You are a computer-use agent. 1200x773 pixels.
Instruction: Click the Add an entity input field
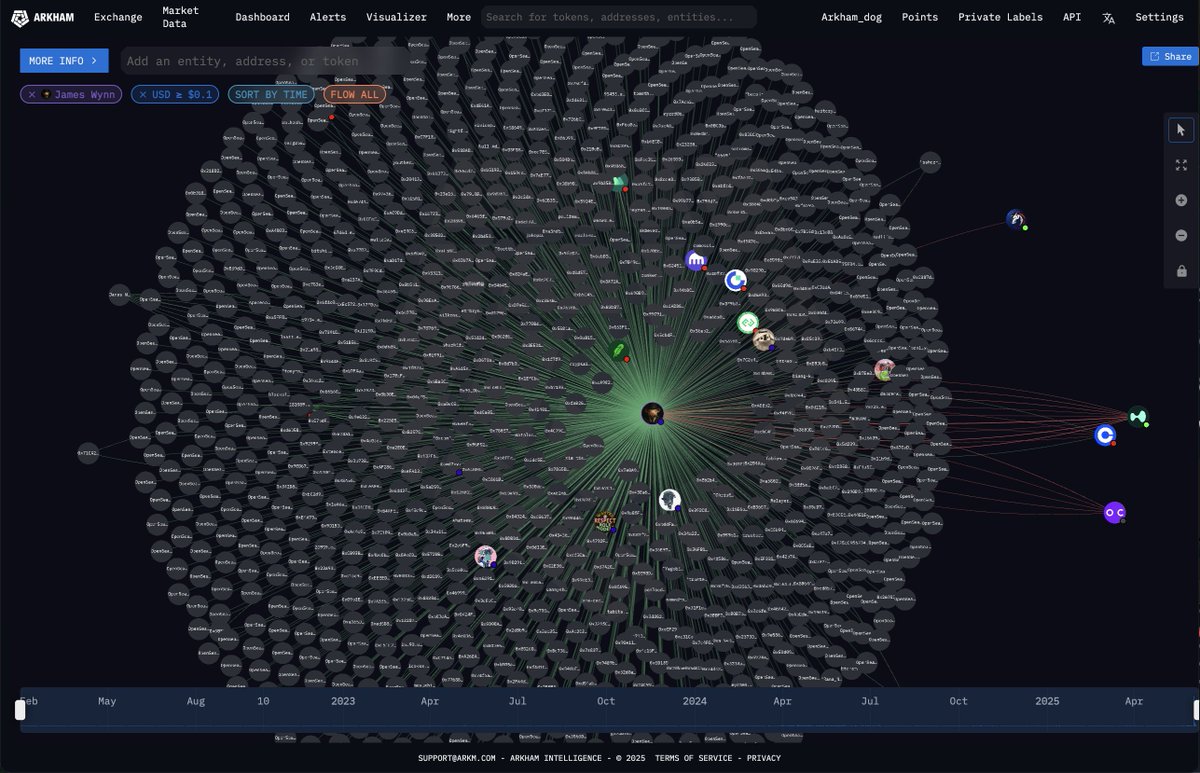pyautogui.click(x=265, y=61)
